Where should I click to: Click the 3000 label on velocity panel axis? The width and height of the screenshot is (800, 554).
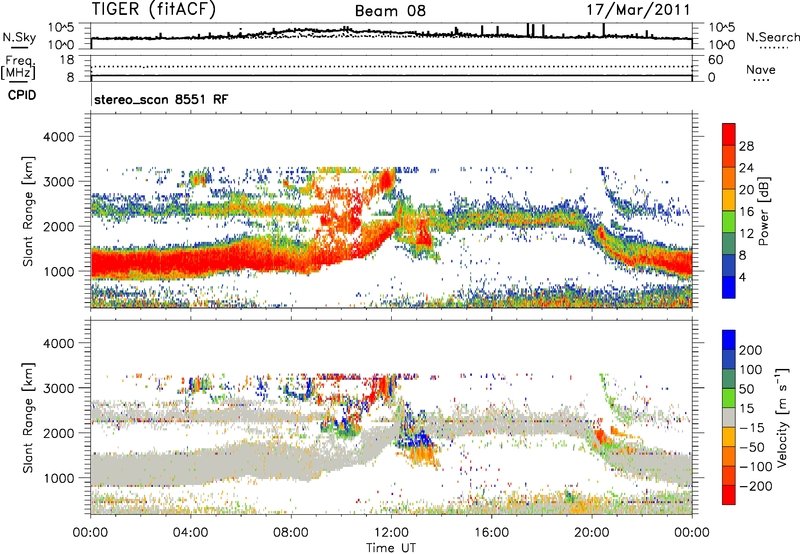click(59, 388)
